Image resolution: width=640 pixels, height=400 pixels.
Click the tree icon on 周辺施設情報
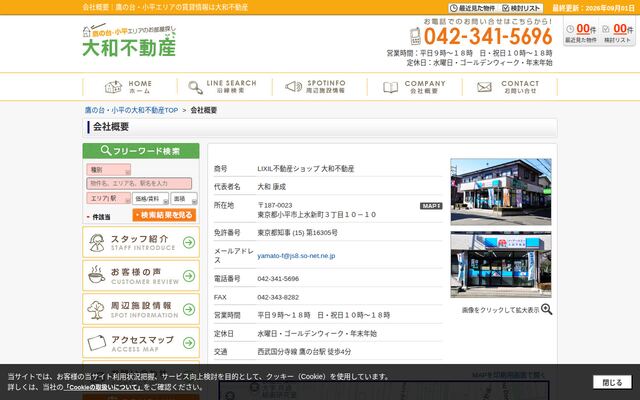pos(96,310)
